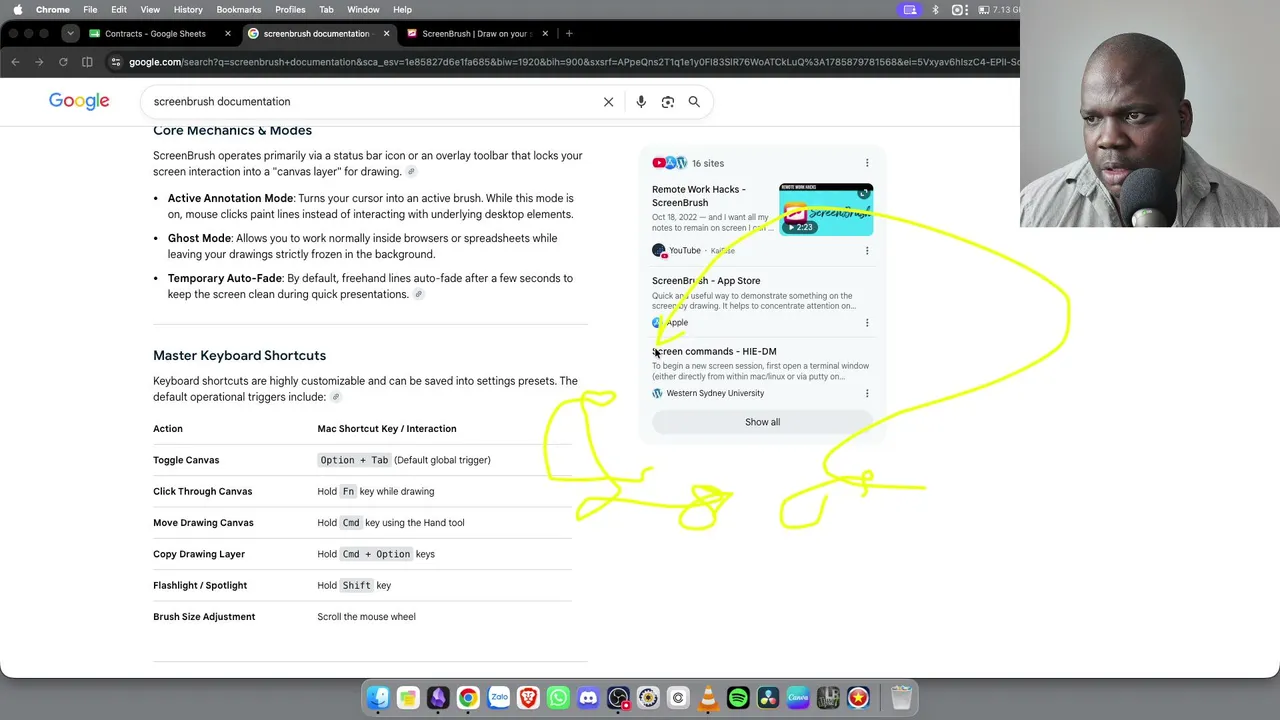Open DaVinci Resolve from the Dock
1280x720 pixels.
coord(768,698)
